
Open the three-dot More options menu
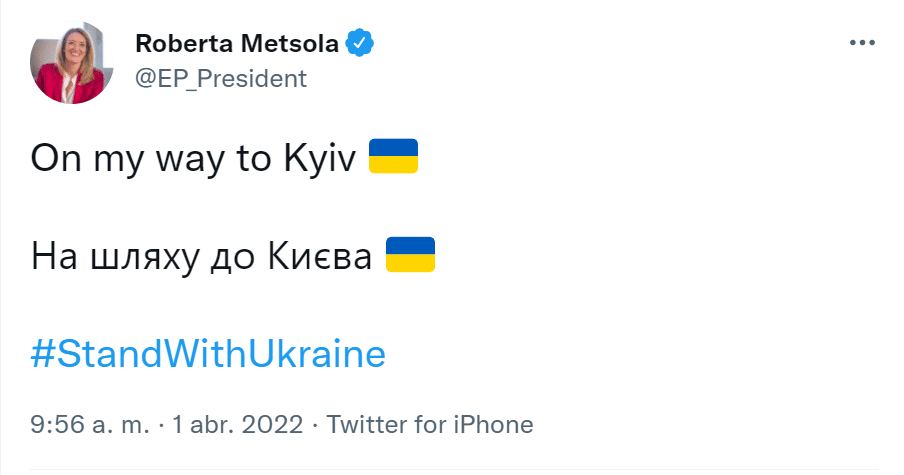coord(861,43)
